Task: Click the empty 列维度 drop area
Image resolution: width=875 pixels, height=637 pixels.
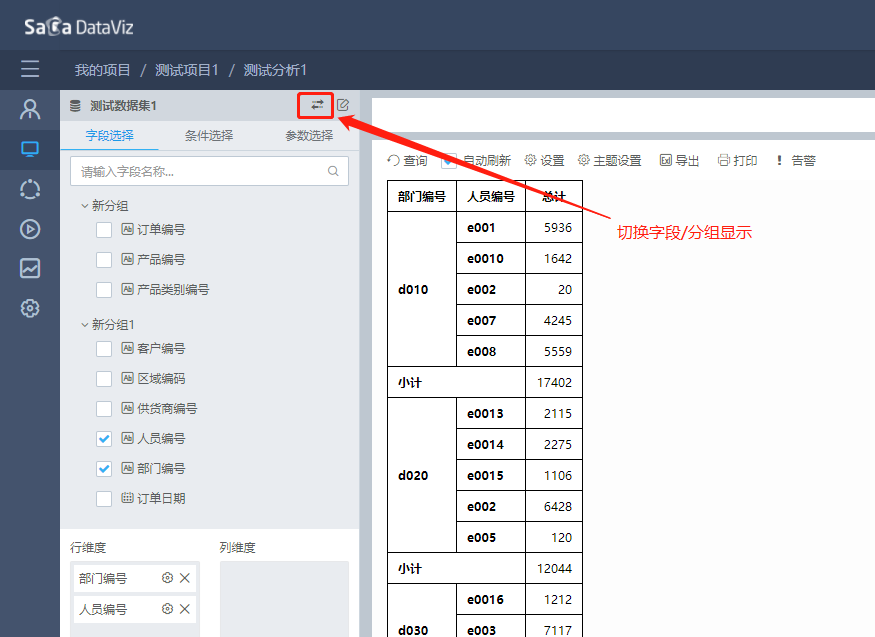Action: [284, 599]
